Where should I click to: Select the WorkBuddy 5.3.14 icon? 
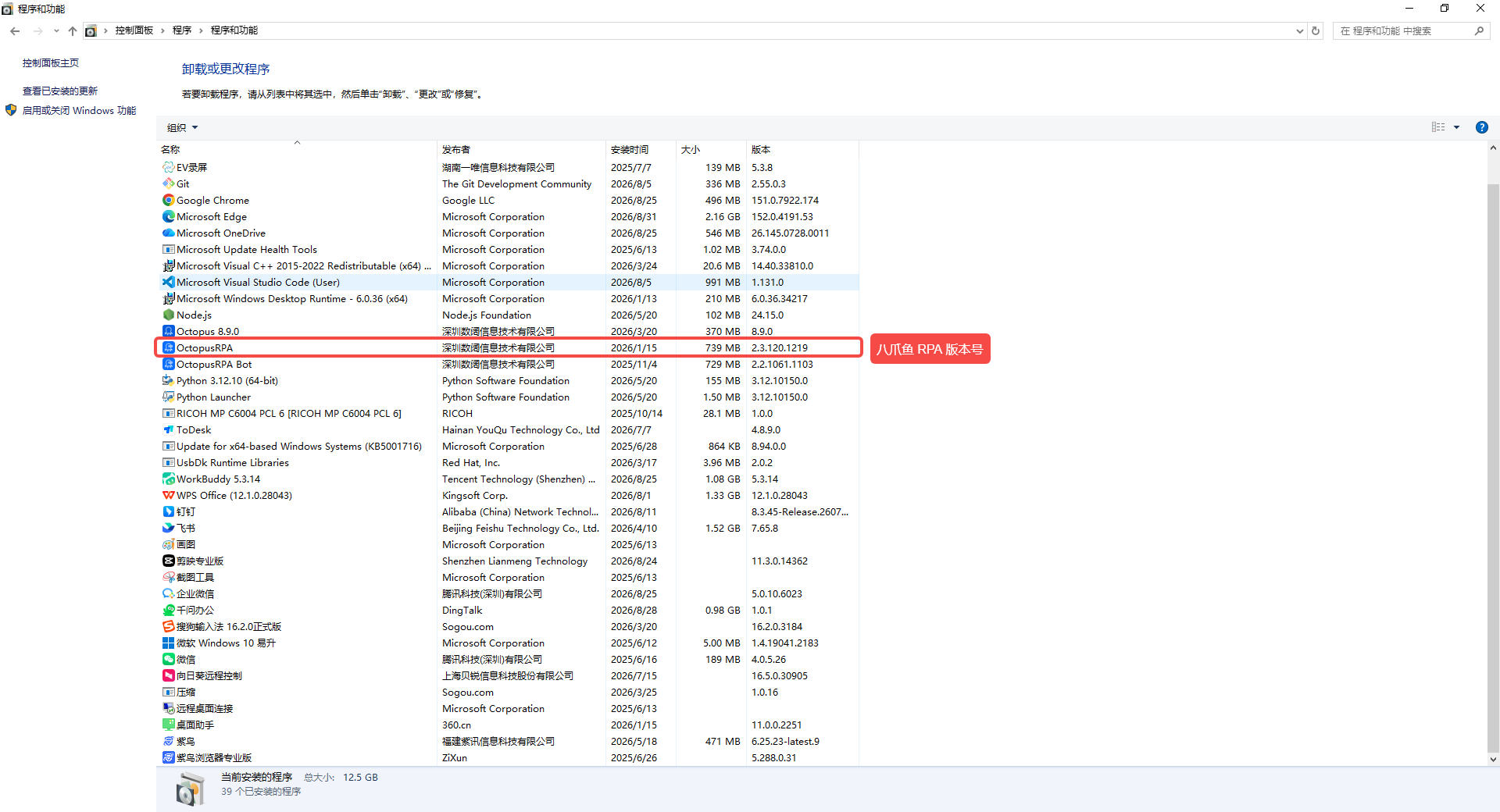pos(168,479)
